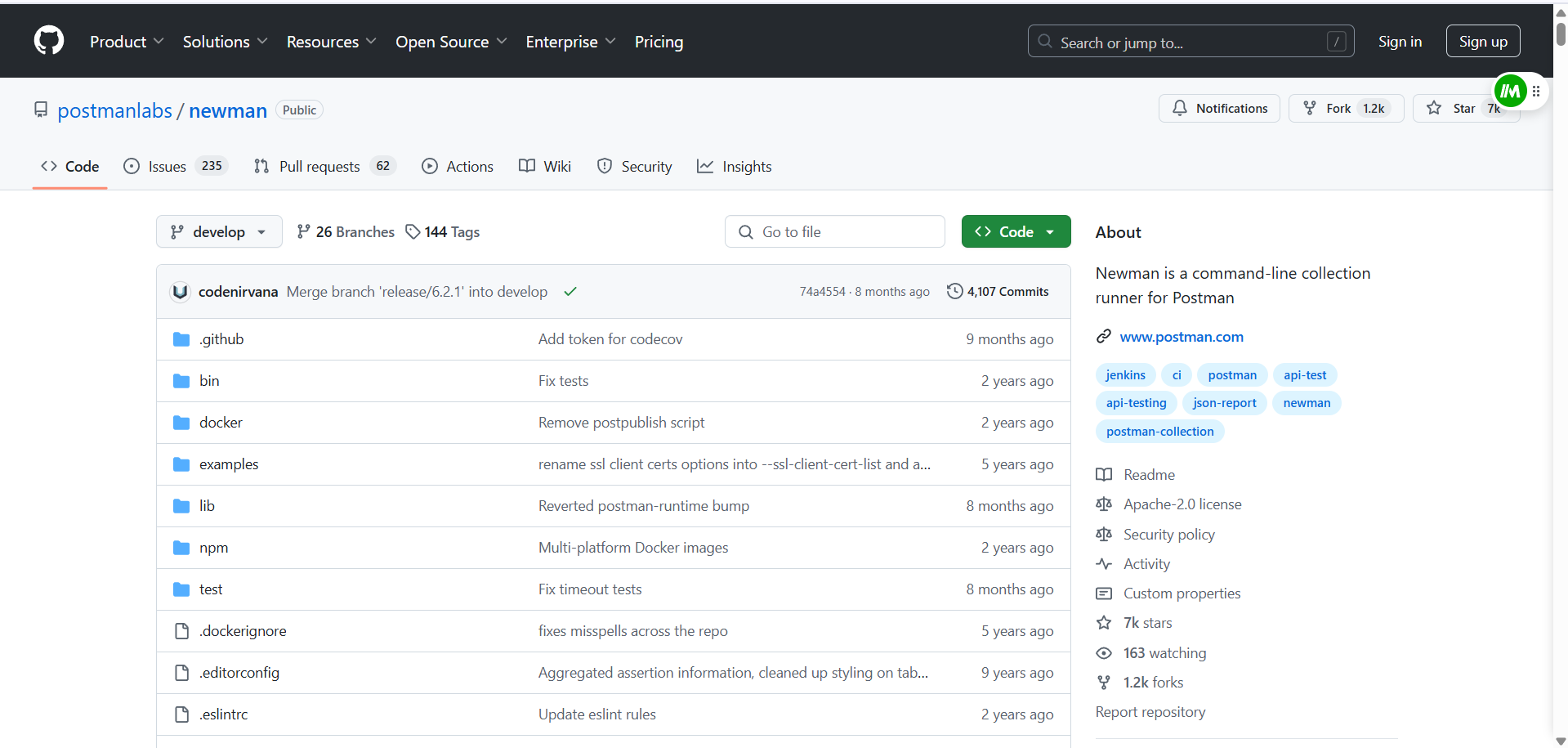
Task: Click the jenkins topic tag
Action: (1125, 374)
